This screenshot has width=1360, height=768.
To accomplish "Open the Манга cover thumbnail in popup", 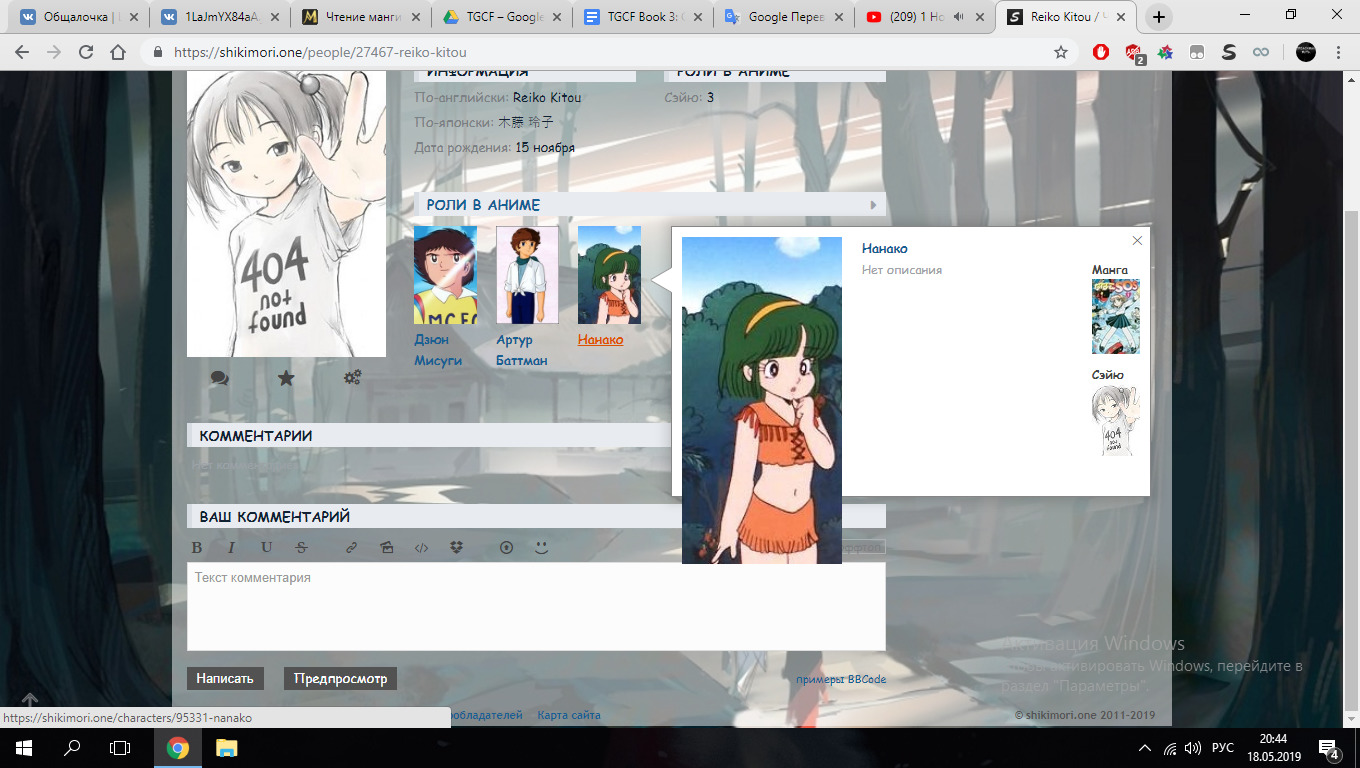I will point(1115,316).
